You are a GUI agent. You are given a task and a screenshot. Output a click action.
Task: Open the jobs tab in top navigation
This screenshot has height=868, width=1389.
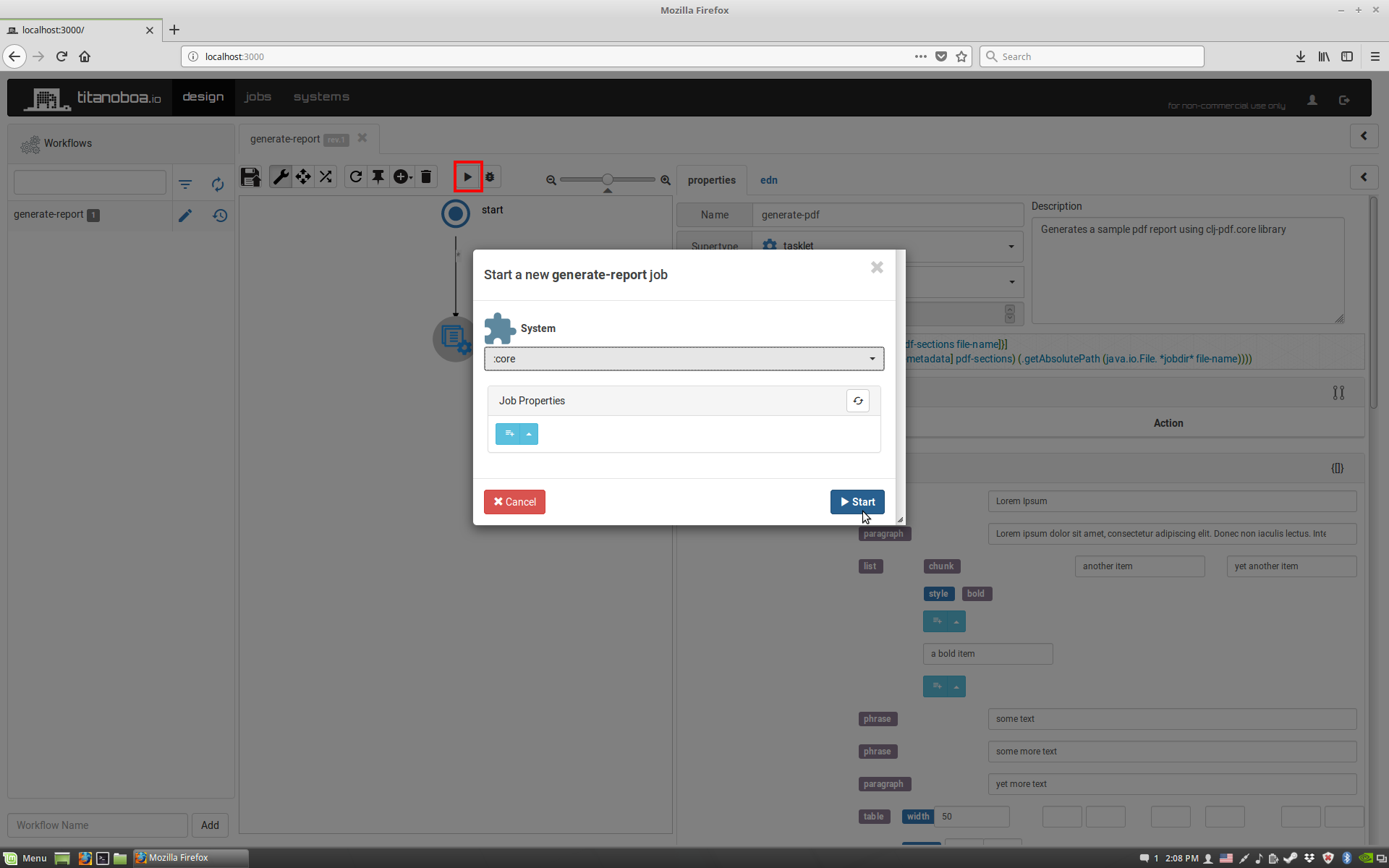[258, 97]
